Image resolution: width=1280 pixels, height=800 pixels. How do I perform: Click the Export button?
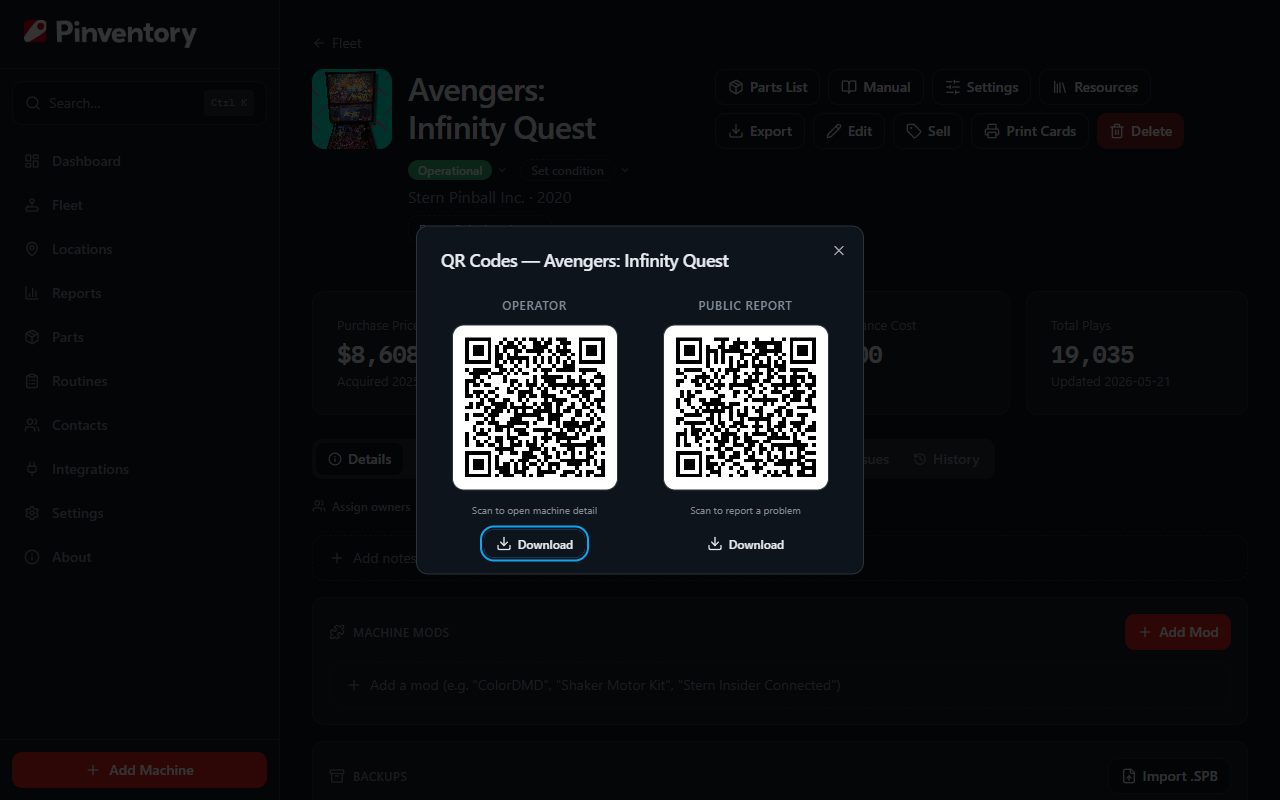pos(759,131)
